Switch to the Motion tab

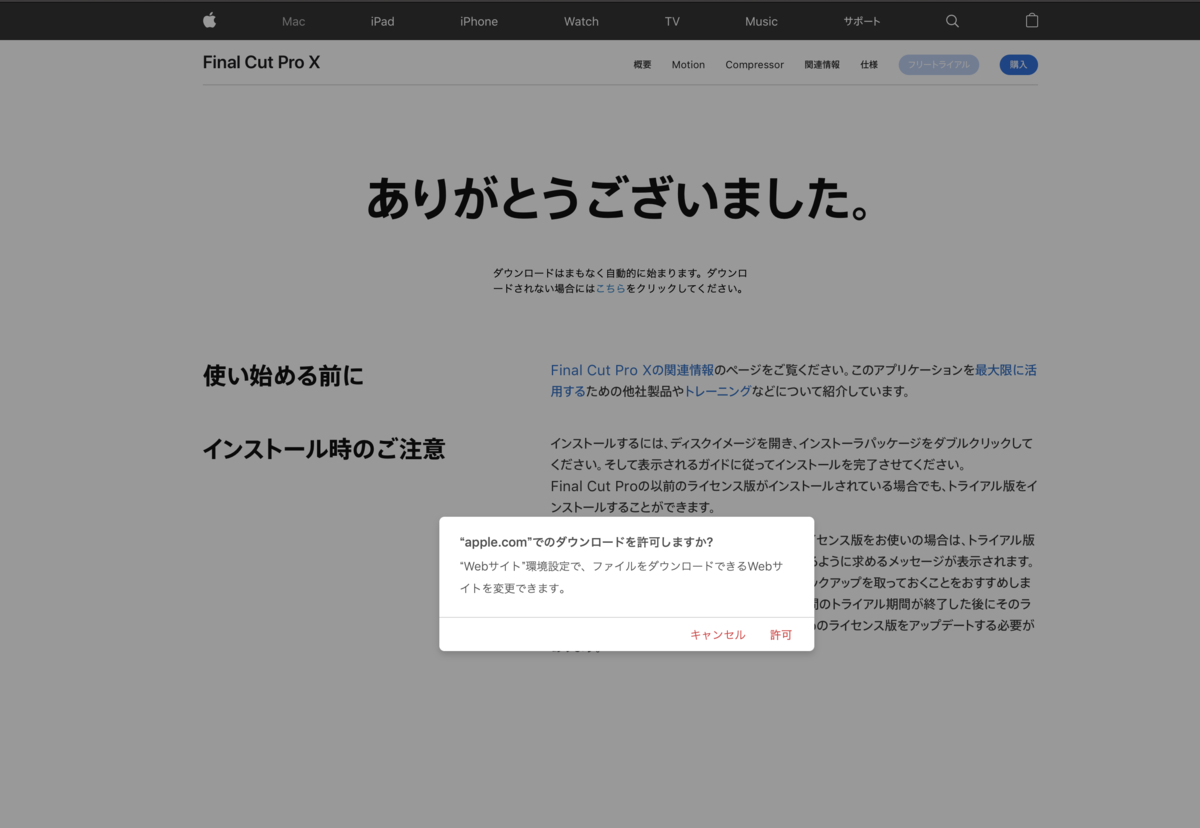688,64
